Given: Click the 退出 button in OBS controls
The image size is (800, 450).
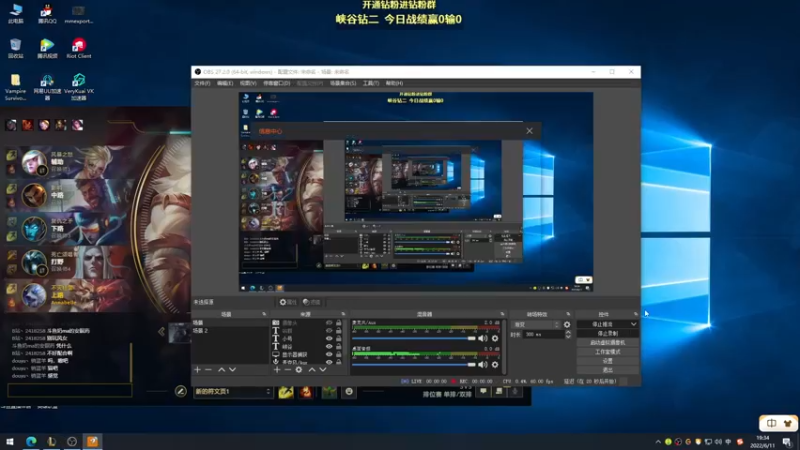Looking at the screenshot, I should point(607,369).
